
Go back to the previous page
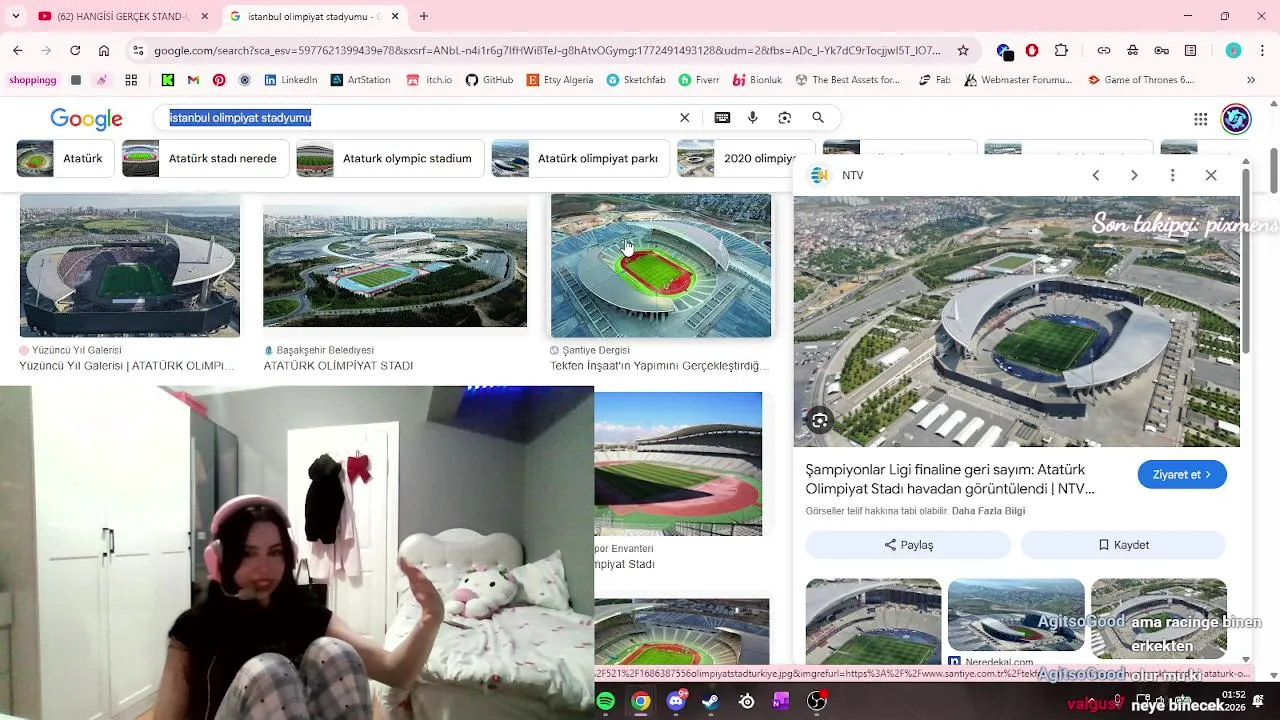pyautogui.click(x=17, y=50)
